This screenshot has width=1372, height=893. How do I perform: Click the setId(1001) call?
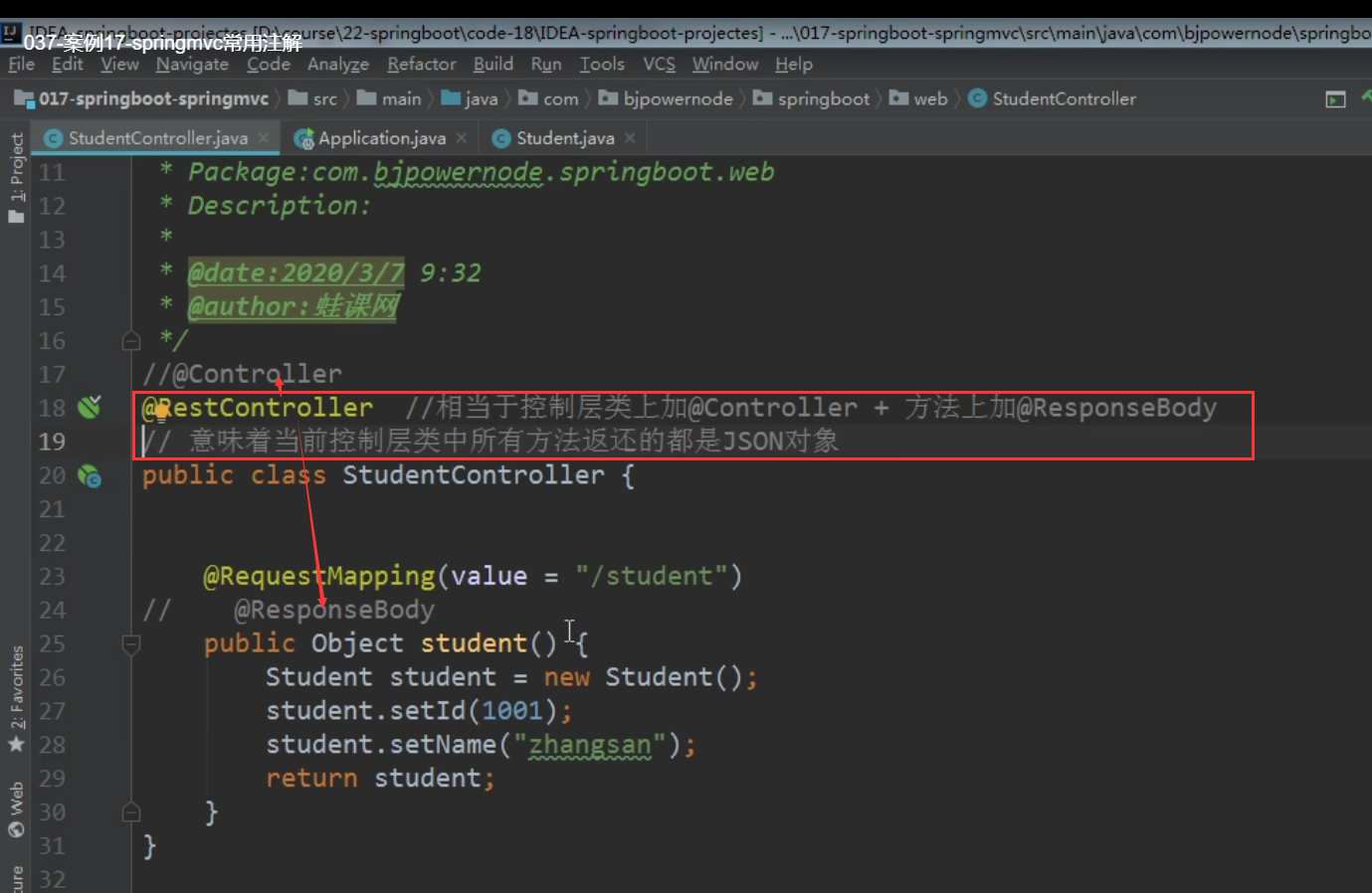pyautogui.click(x=474, y=711)
